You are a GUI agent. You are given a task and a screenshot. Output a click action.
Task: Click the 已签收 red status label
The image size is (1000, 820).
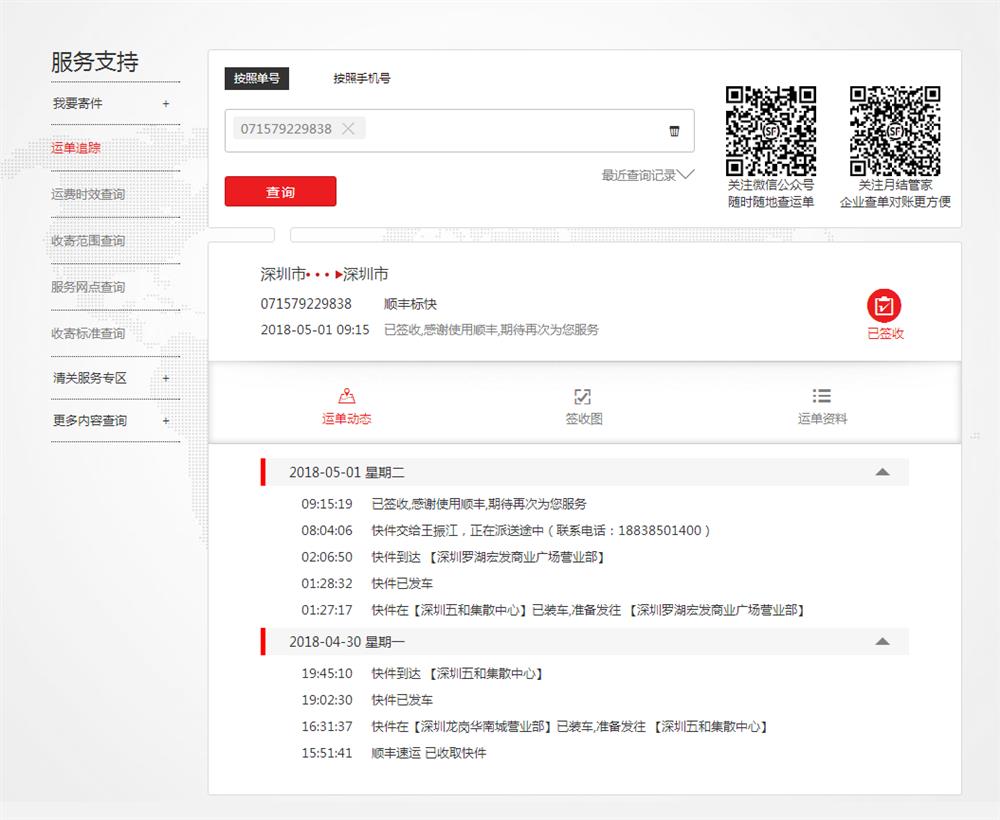click(885, 333)
